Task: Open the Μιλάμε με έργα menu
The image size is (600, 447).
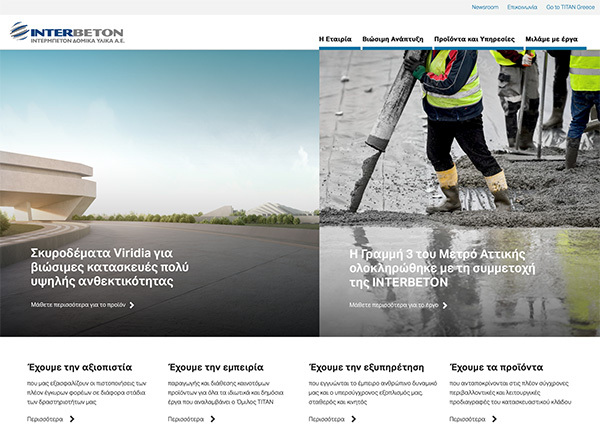Action: coord(551,39)
